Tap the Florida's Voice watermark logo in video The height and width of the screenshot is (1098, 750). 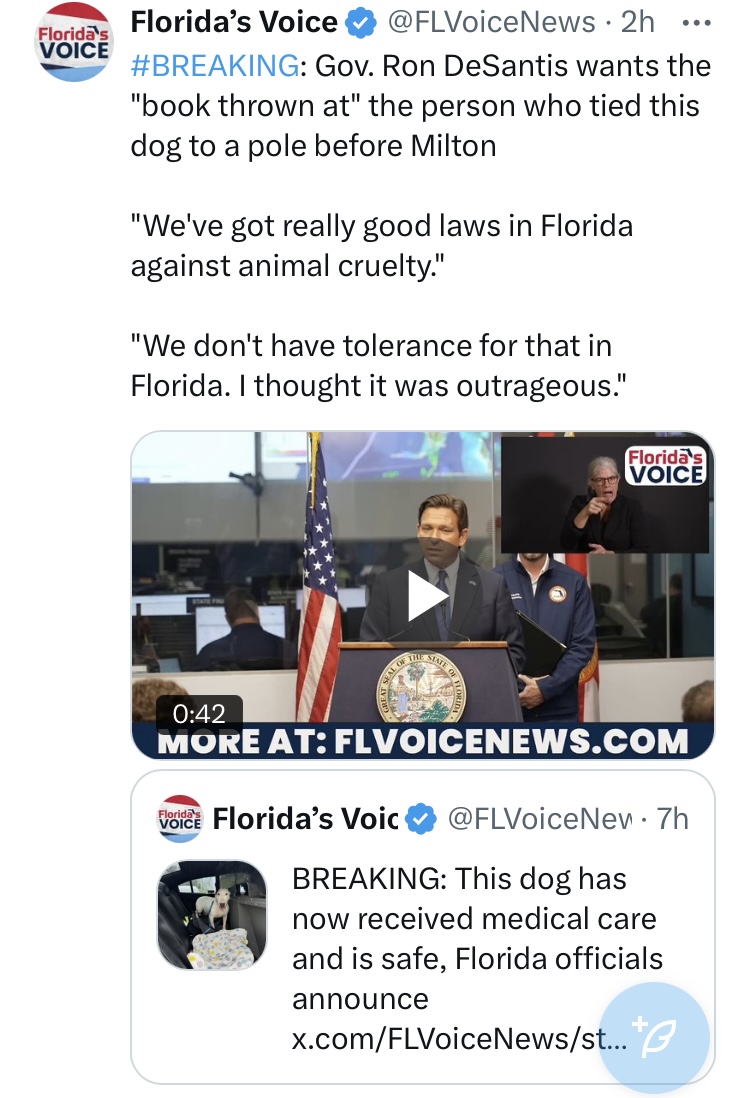click(x=665, y=466)
